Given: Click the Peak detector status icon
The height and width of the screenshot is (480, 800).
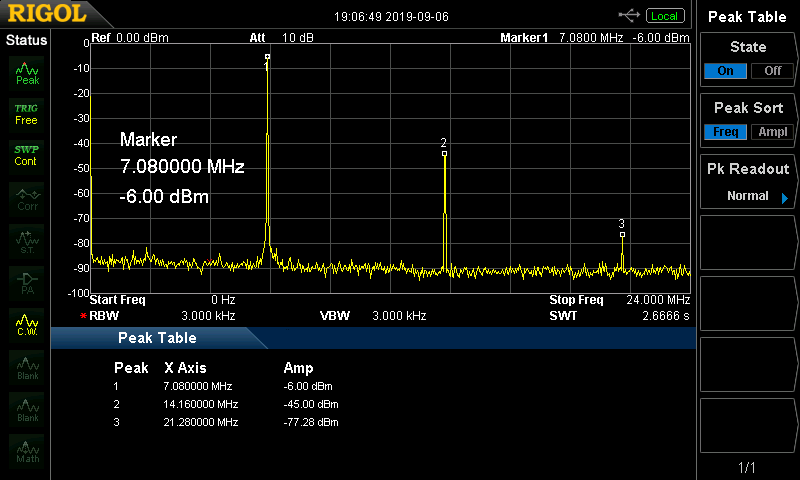Looking at the screenshot, I should click(x=27, y=72).
